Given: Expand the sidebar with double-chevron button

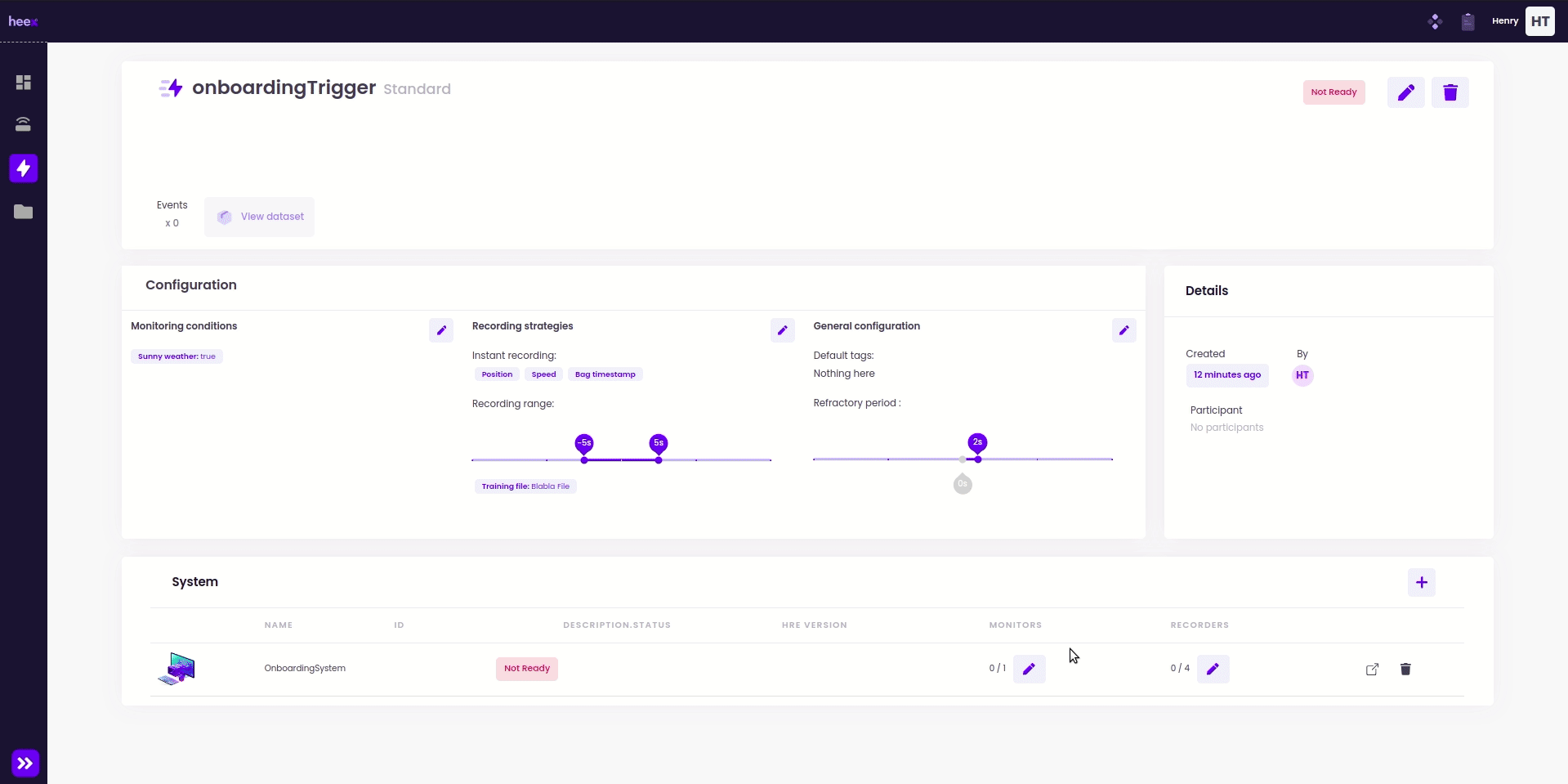Looking at the screenshot, I should click(x=25, y=764).
